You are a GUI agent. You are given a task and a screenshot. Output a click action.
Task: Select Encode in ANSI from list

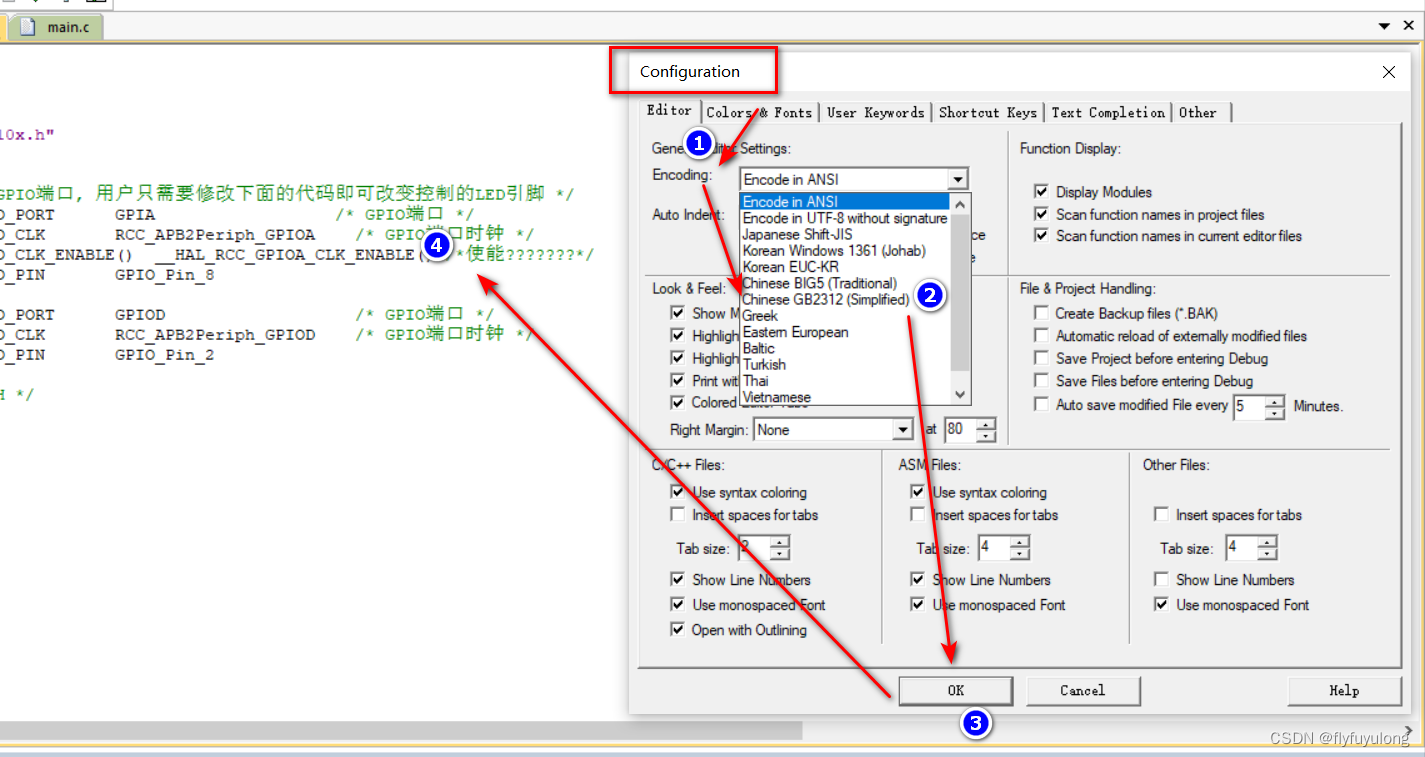[844, 202]
